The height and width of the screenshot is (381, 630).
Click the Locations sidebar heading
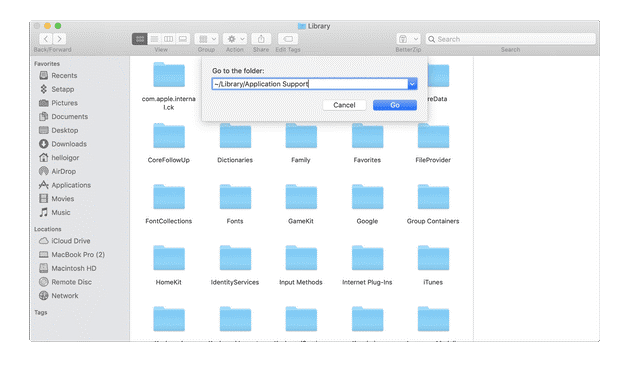click(47, 229)
